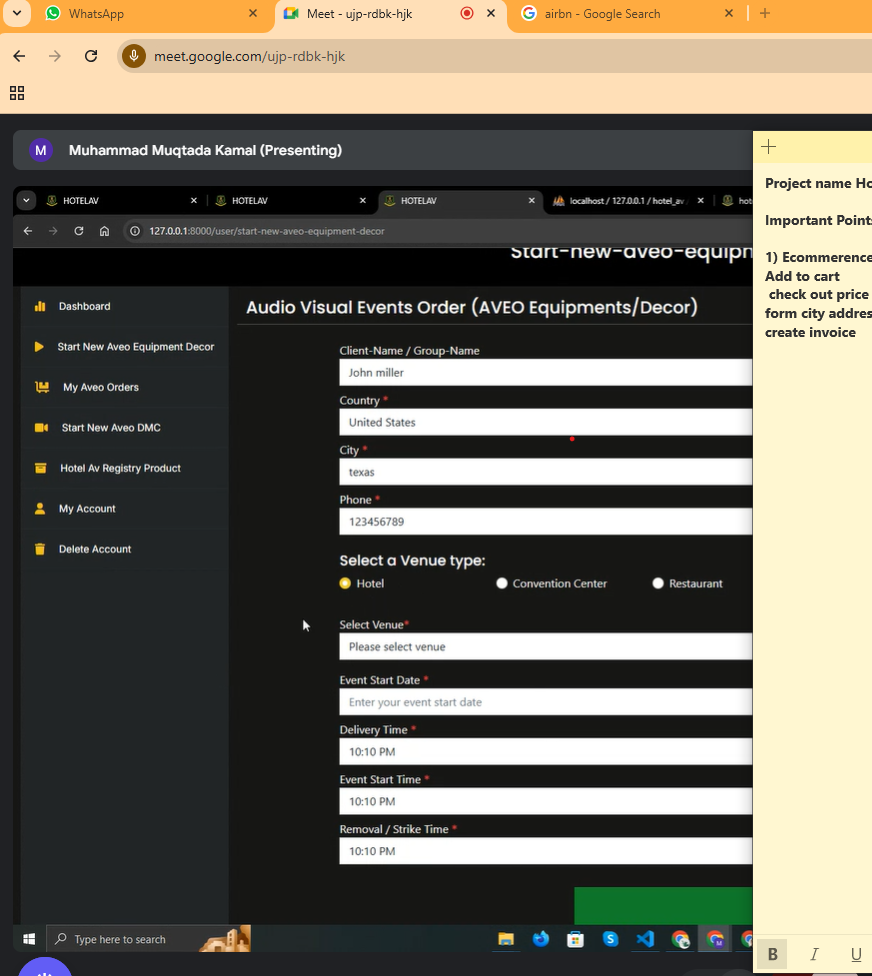The image size is (872, 976).
Task: Click the recording indicator on the Meet tab
Action: [x=467, y=13]
